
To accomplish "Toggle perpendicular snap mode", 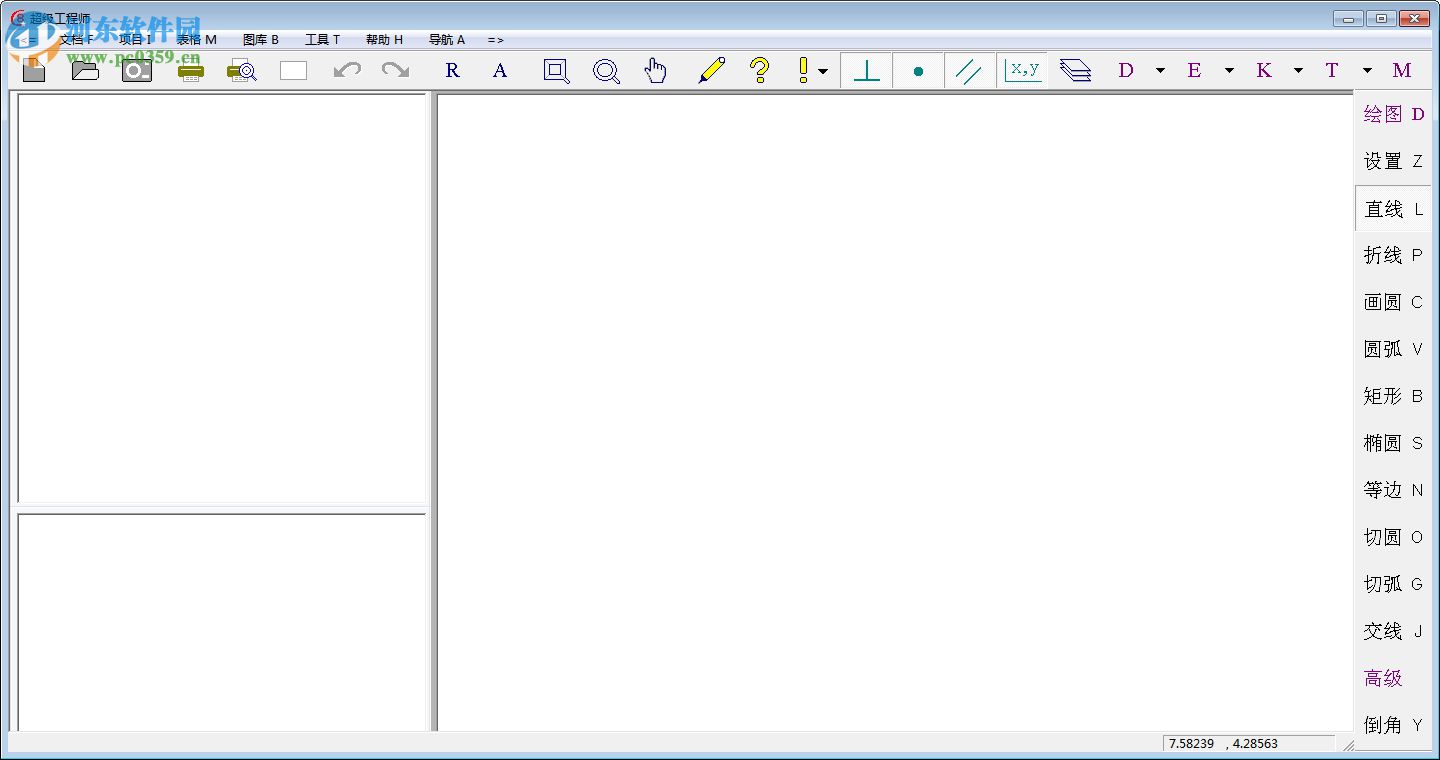I will tap(867, 70).
